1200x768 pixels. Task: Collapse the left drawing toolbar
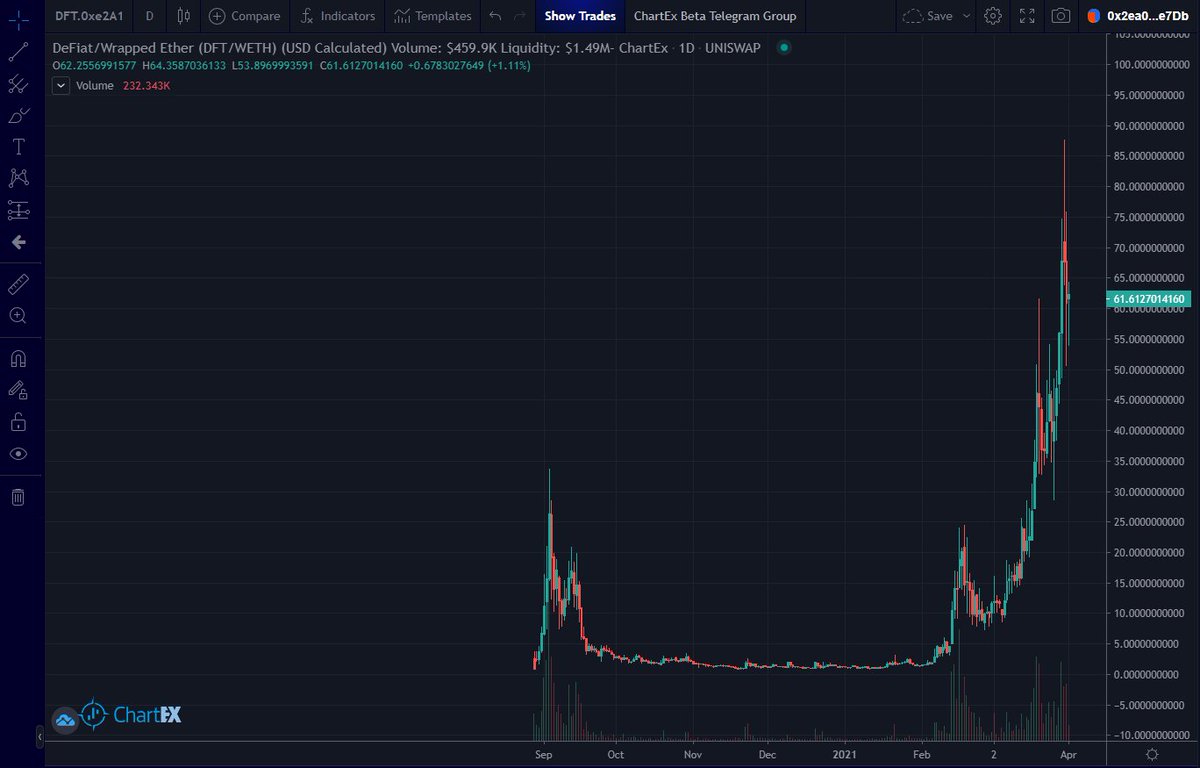[x=40, y=737]
